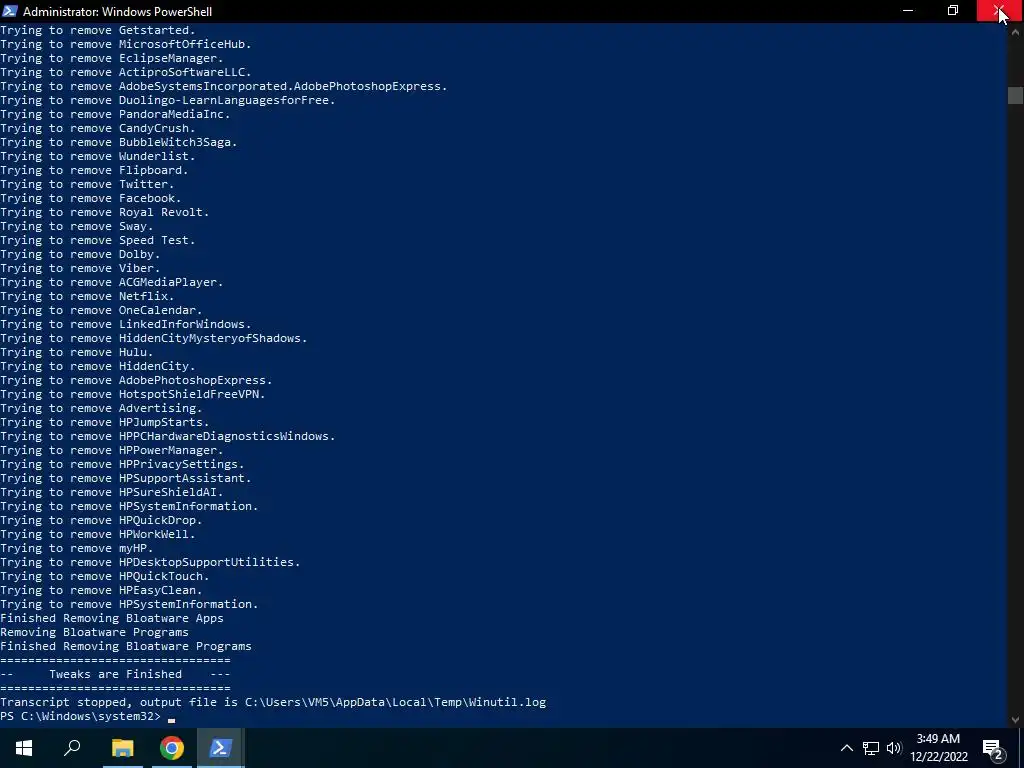Open the volume speaker tray icon

894,748
